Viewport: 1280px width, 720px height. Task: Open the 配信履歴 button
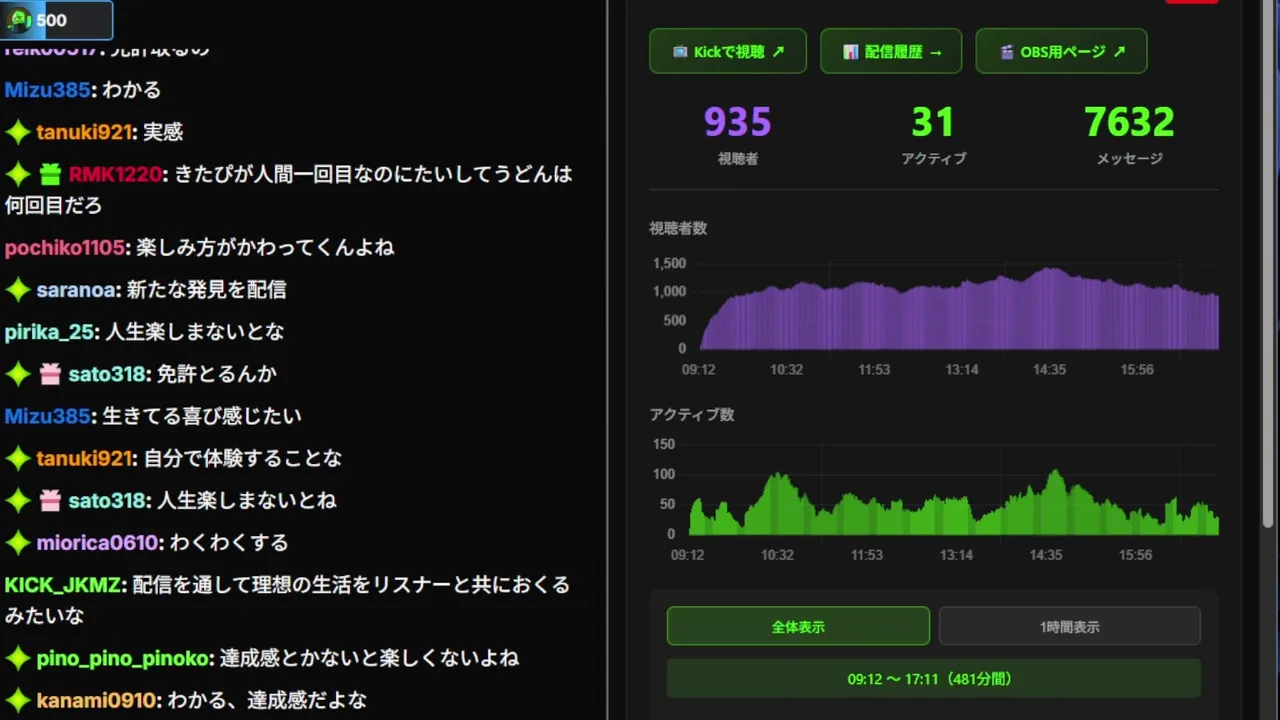pyautogui.click(x=891, y=51)
